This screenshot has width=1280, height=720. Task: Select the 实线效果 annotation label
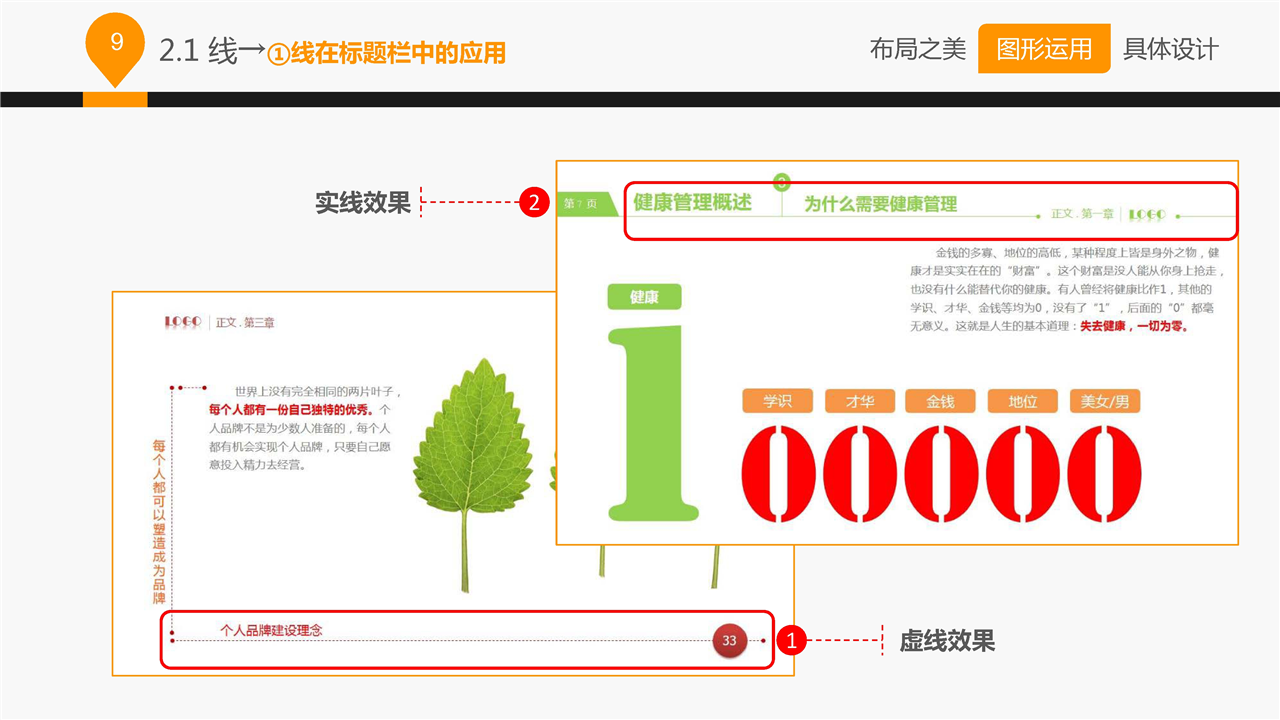click(x=363, y=202)
